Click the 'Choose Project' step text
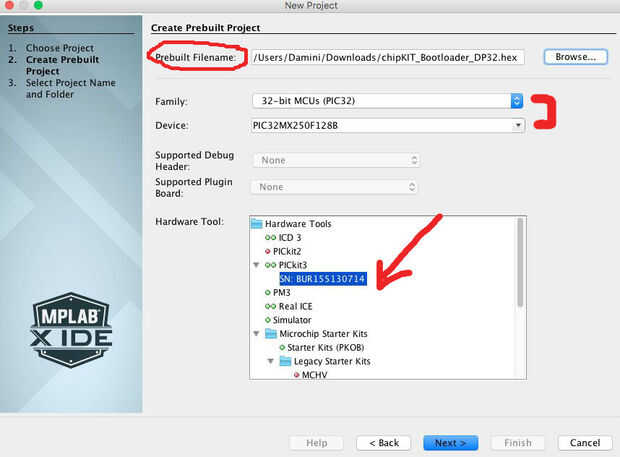Image resolution: width=620 pixels, height=457 pixels. [x=60, y=48]
